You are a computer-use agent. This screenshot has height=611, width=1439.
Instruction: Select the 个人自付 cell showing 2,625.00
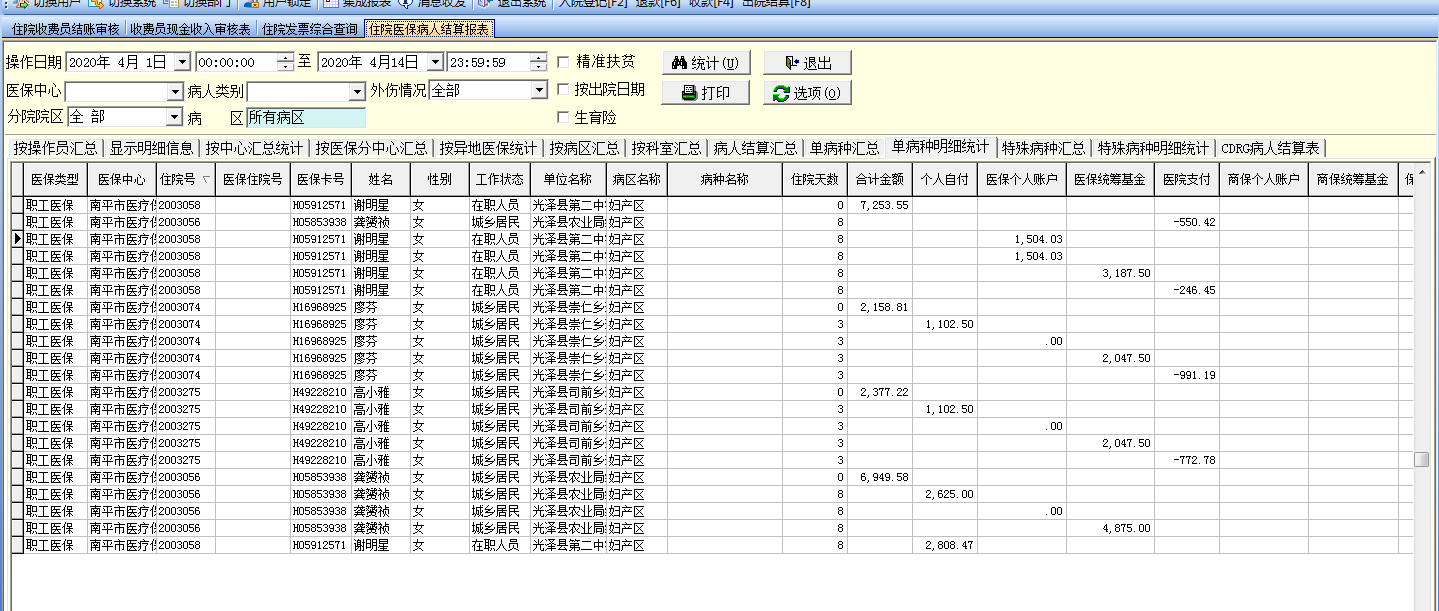tap(945, 494)
